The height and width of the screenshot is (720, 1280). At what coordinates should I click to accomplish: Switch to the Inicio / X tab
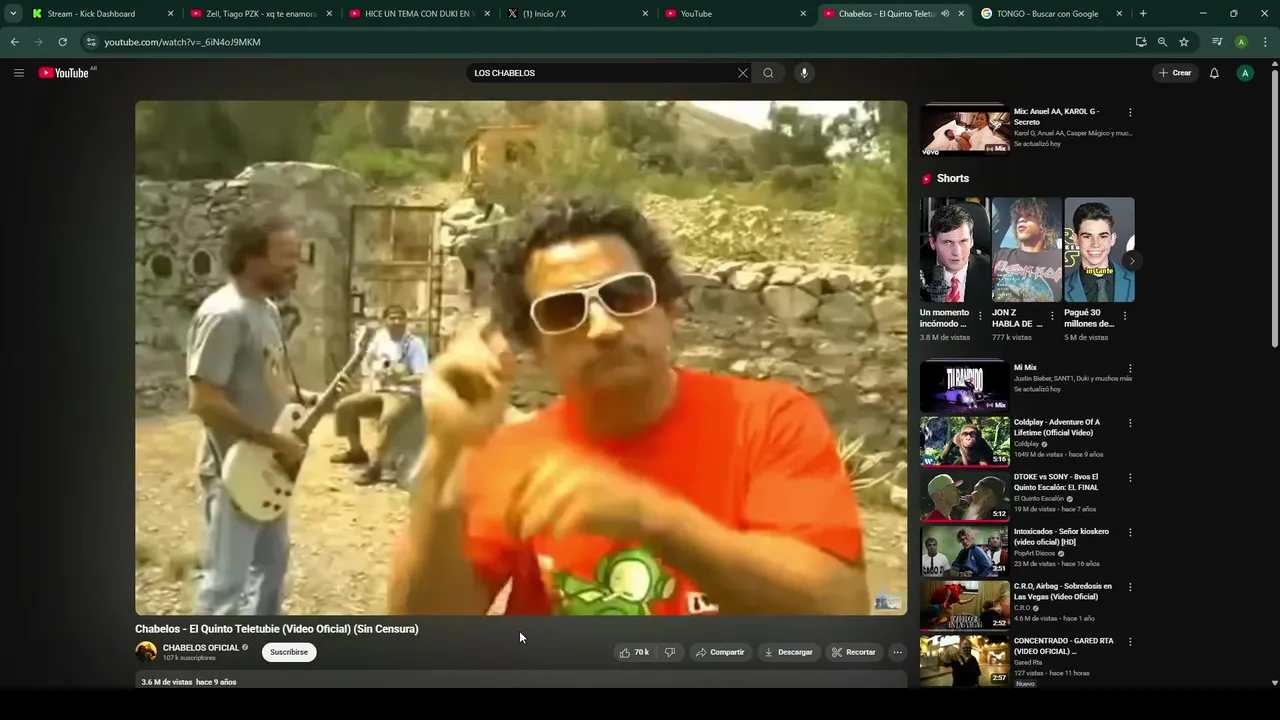point(577,14)
